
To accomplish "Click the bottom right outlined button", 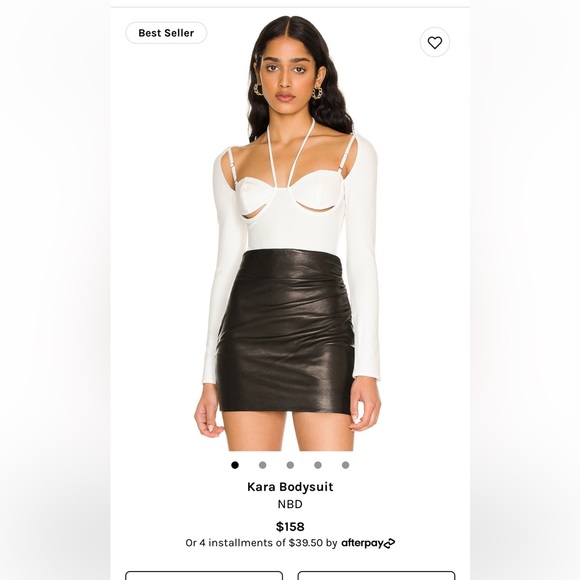I will click(376, 576).
